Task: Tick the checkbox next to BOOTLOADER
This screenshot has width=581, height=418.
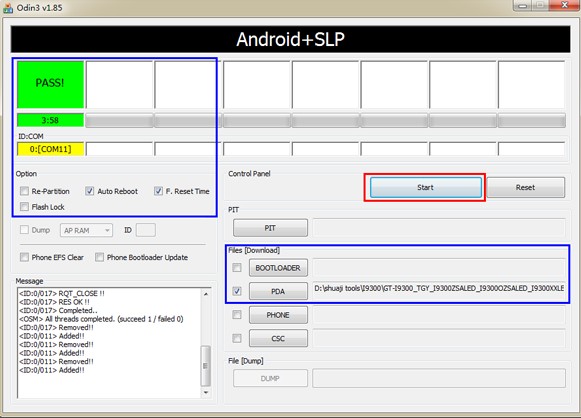Action: click(237, 268)
